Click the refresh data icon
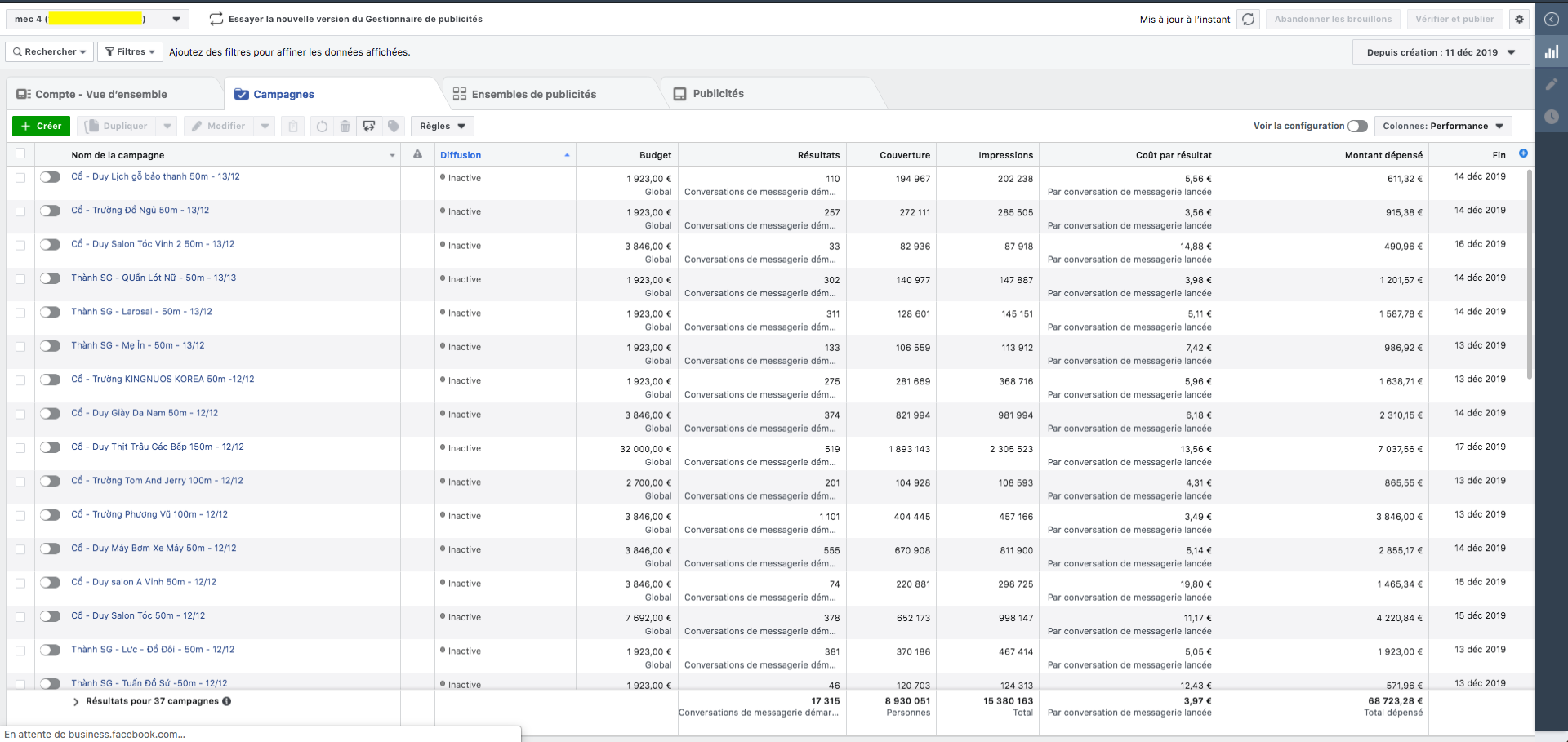1568x742 pixels. click(1248, 20)
